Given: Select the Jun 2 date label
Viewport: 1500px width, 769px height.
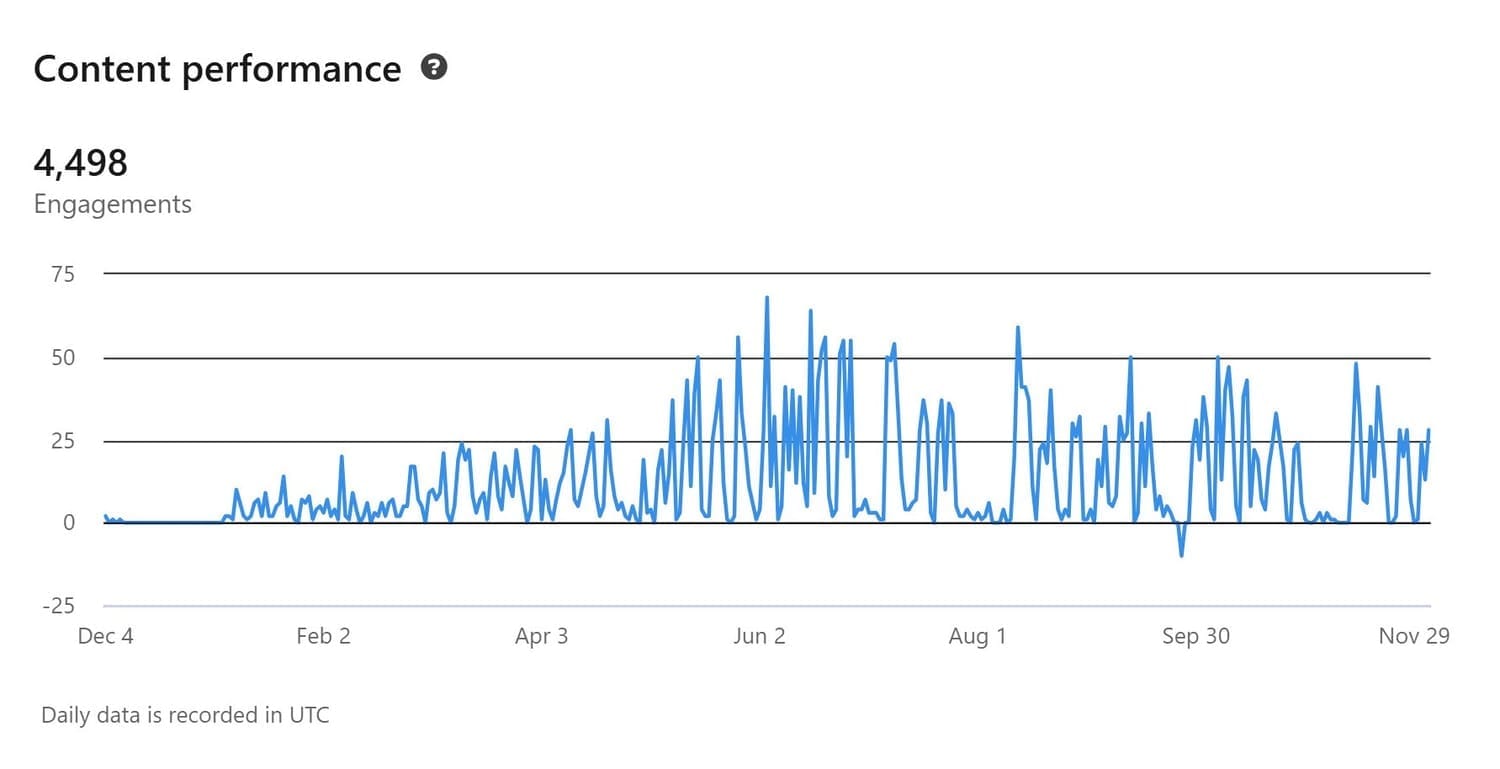Looking at the screenshot, I should 759,636.
